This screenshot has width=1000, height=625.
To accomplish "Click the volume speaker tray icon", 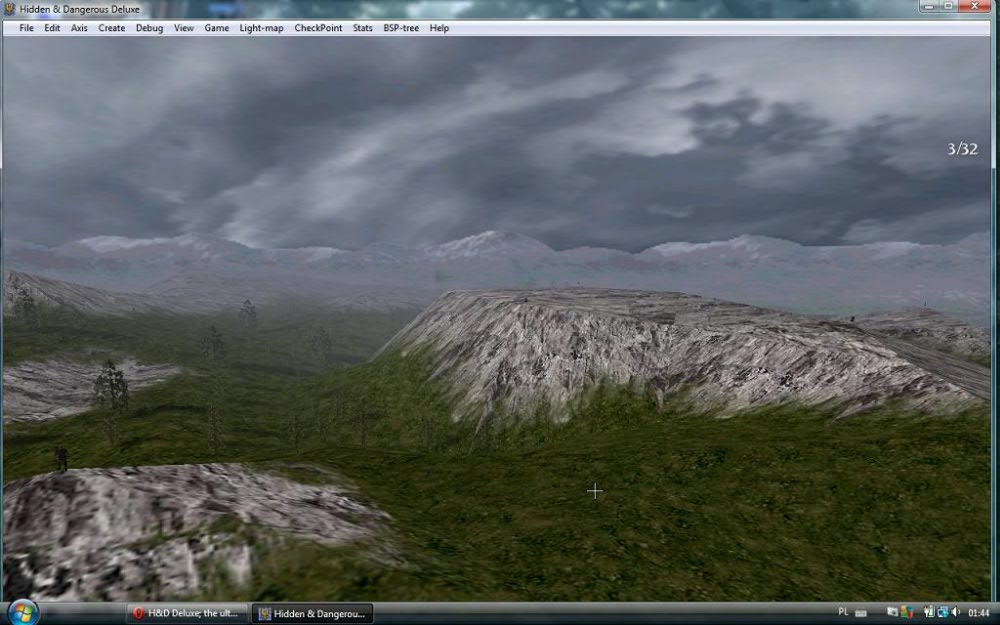I will [955, 612].
